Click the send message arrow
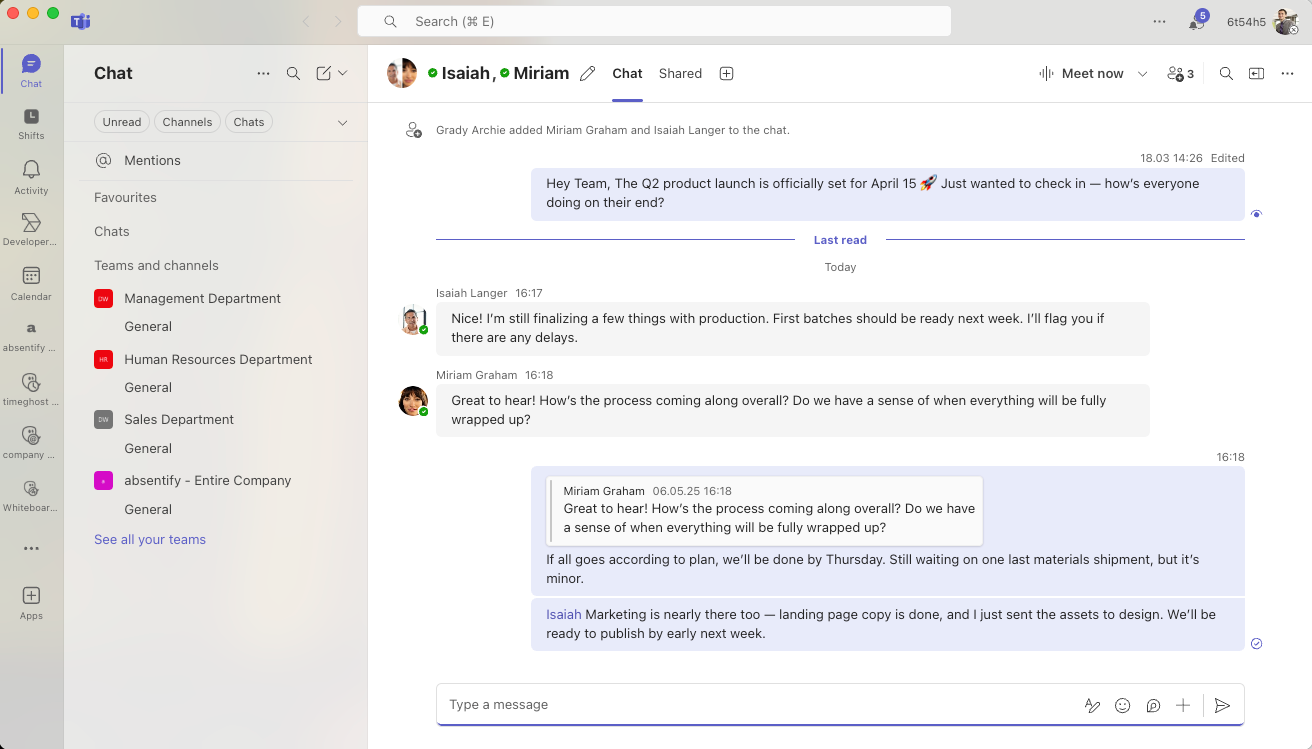1312x749 pixels. 1221,705
